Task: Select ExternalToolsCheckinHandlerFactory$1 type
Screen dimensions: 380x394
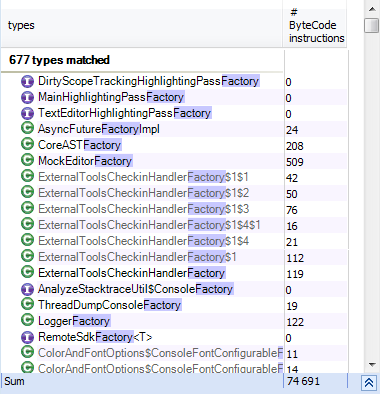Action: pos(137,257)
